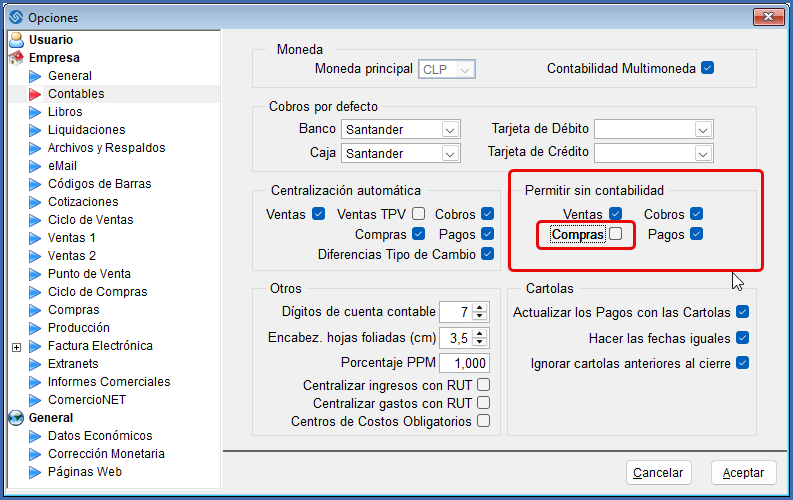This screenshot has height=500, width=793.
Task: Open Informes Comerciales options
Action: click(109, 382)
